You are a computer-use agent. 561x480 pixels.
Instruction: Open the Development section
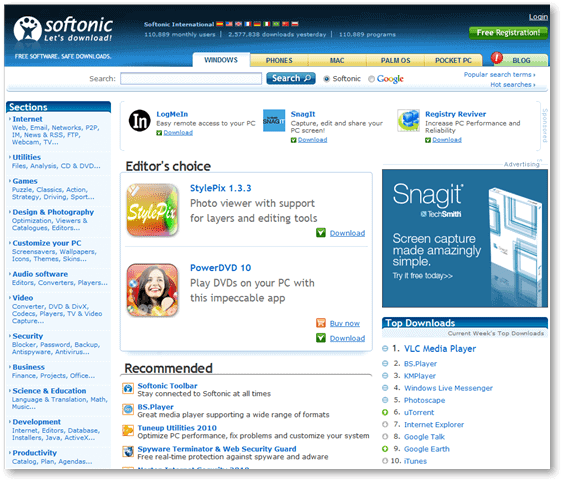pos(36,422)
